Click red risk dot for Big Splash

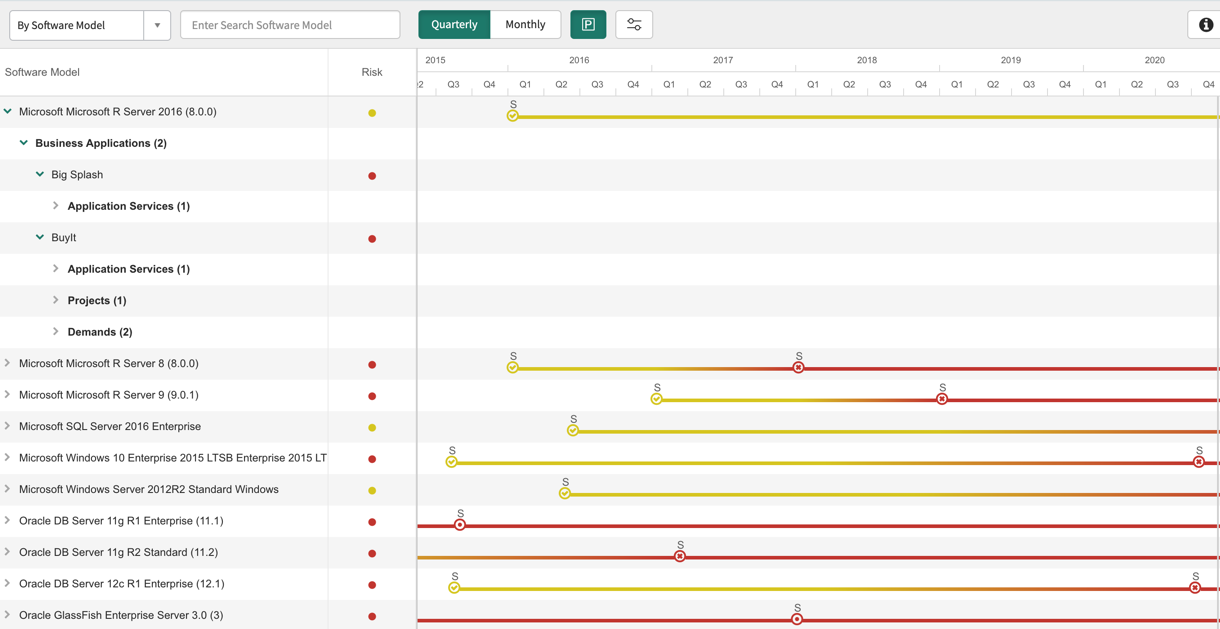click(372, 176)
